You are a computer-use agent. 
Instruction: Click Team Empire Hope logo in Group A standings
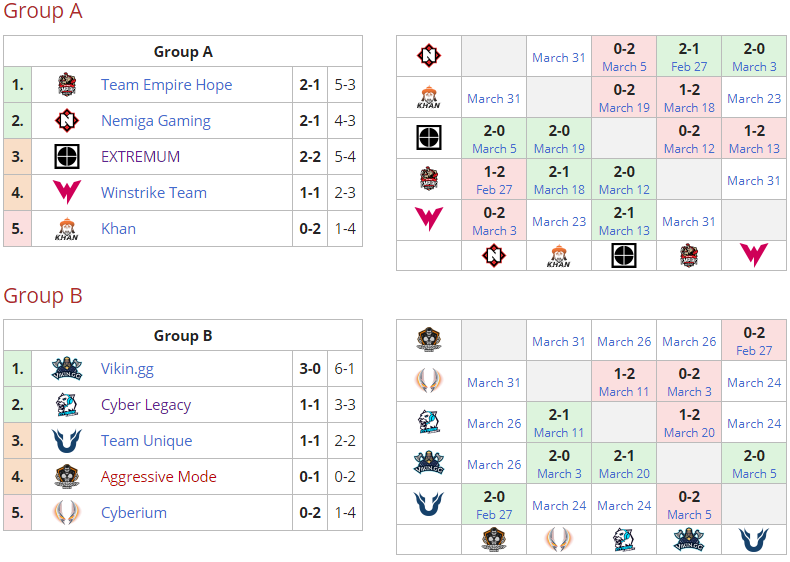point(67,85)
